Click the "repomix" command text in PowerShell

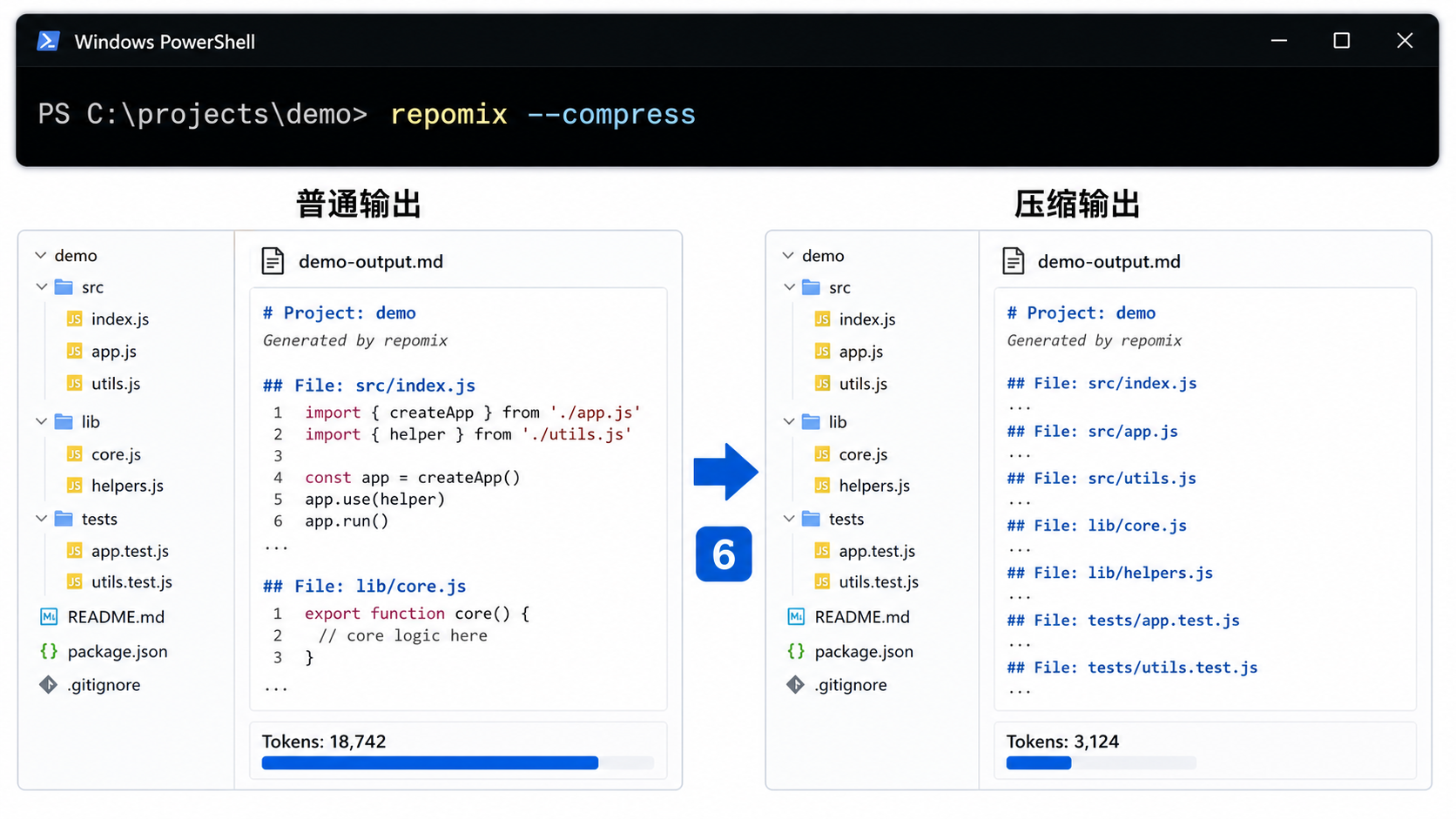pyautogui.click(x=449, y=115)
